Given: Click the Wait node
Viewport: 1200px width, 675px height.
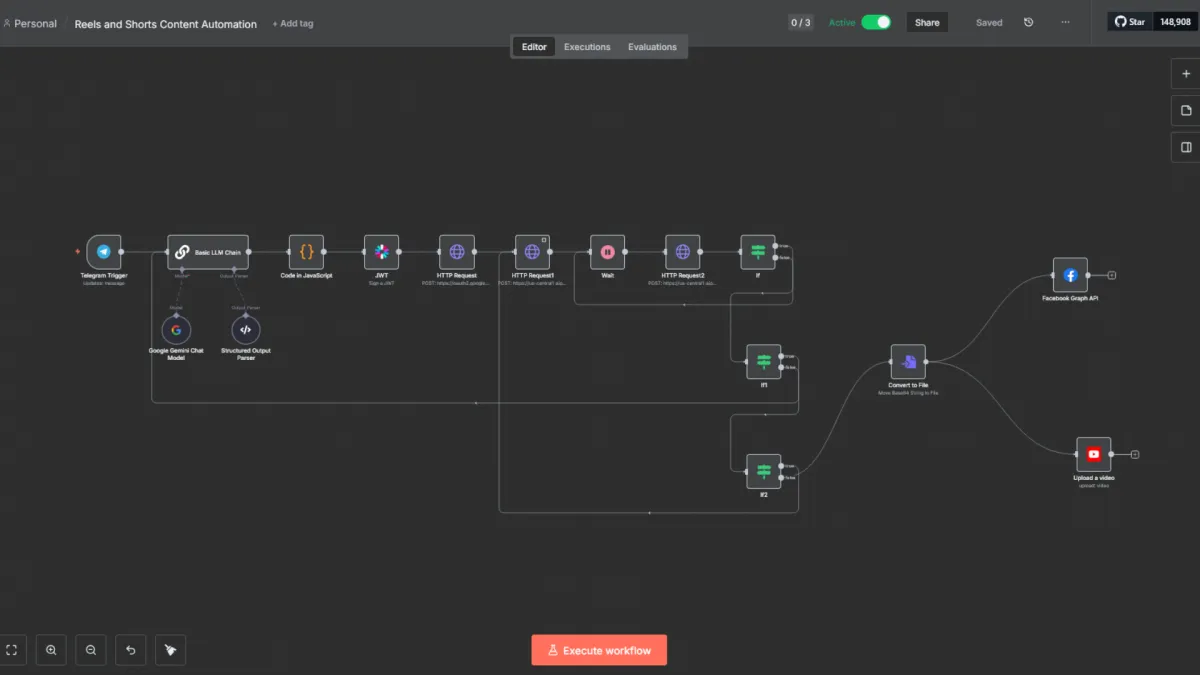Looking at the screenshot, I should point(607,252).
